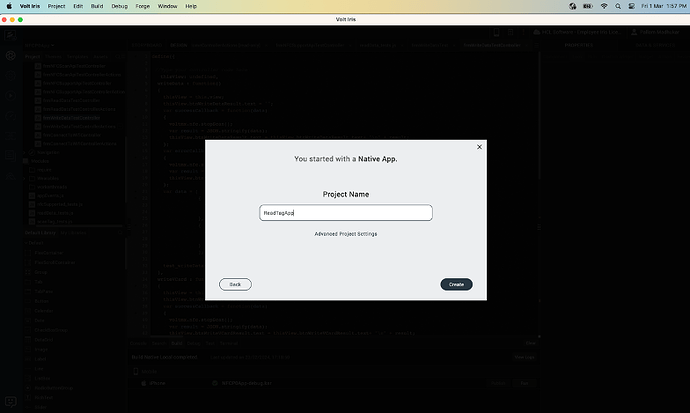Close the Native App dialog
Screen dimensions: 690x413
pos(480,147)
